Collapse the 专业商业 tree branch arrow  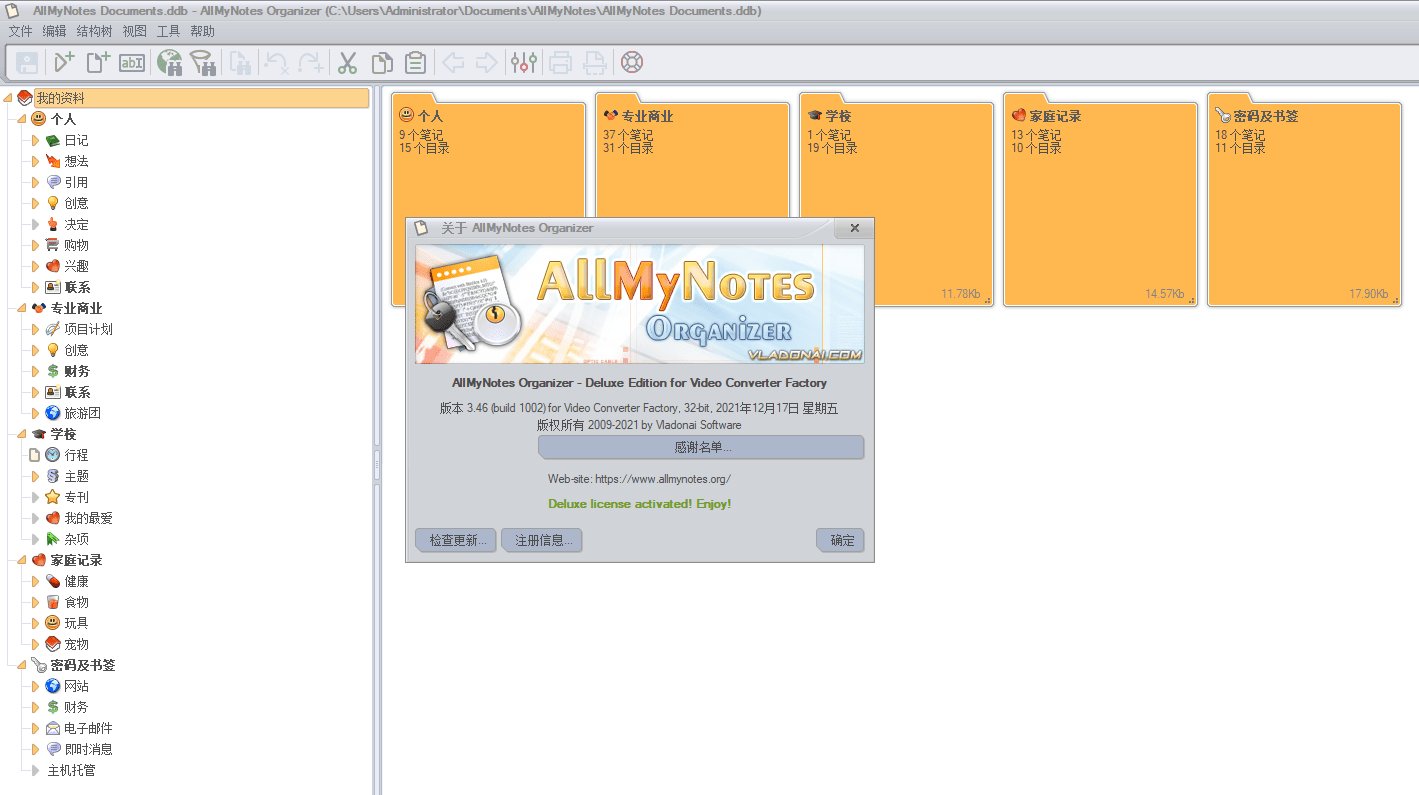coord(22,308)
